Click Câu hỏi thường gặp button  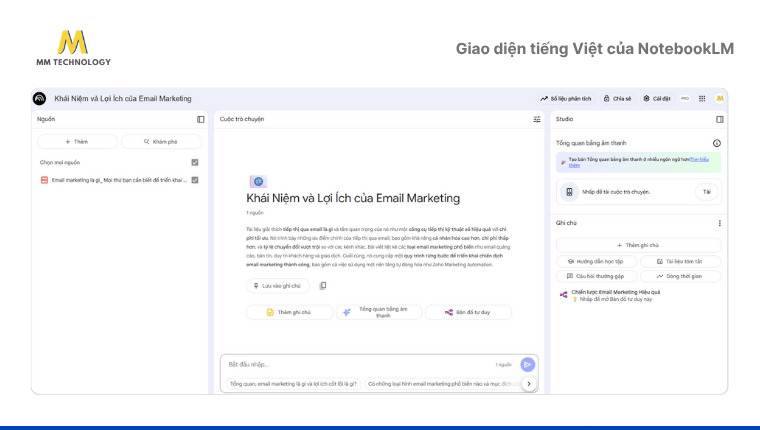point(596,276)
